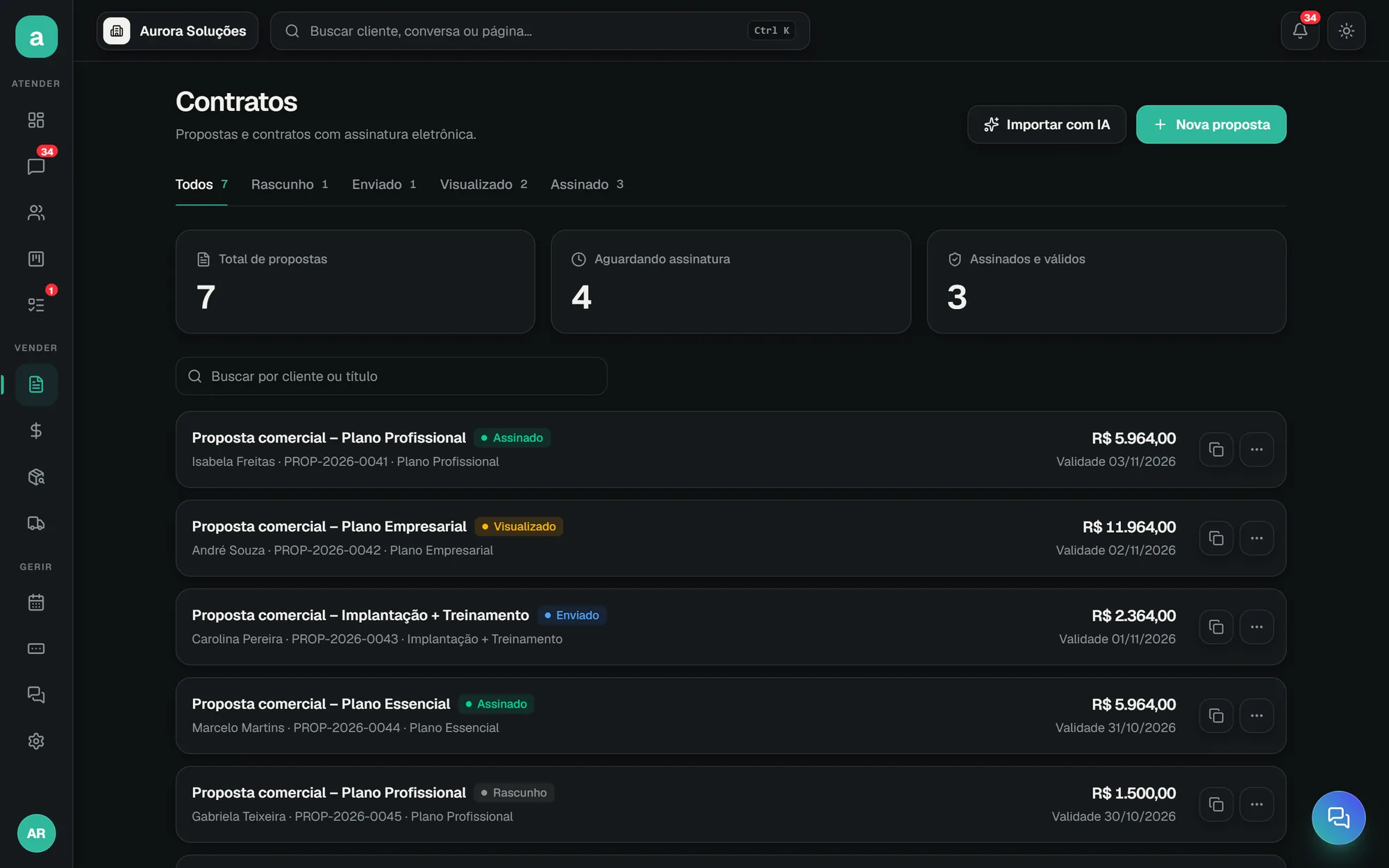The height and width of the screenshot is (868, 1389).
Task: Click the Aurora app logo
Action: tap(36, 37)
